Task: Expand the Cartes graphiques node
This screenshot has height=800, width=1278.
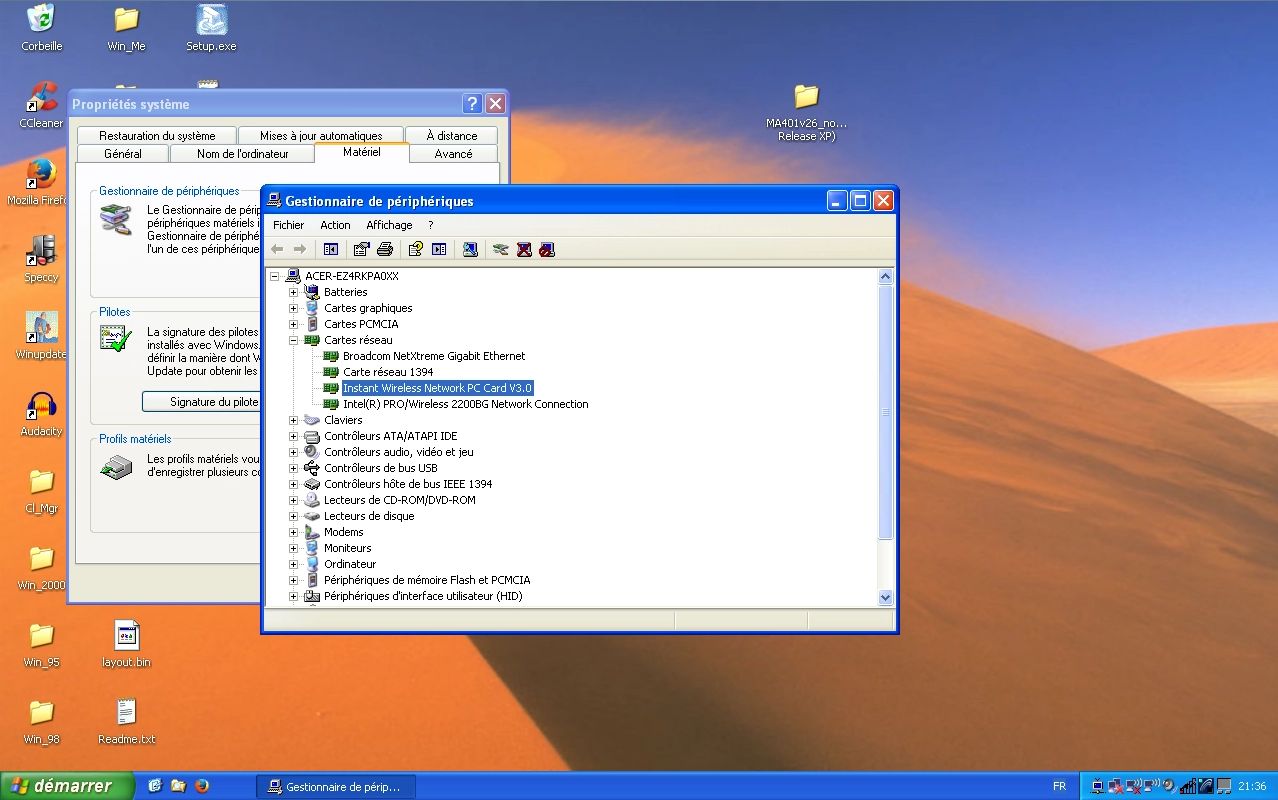Action: coord(294,308)
